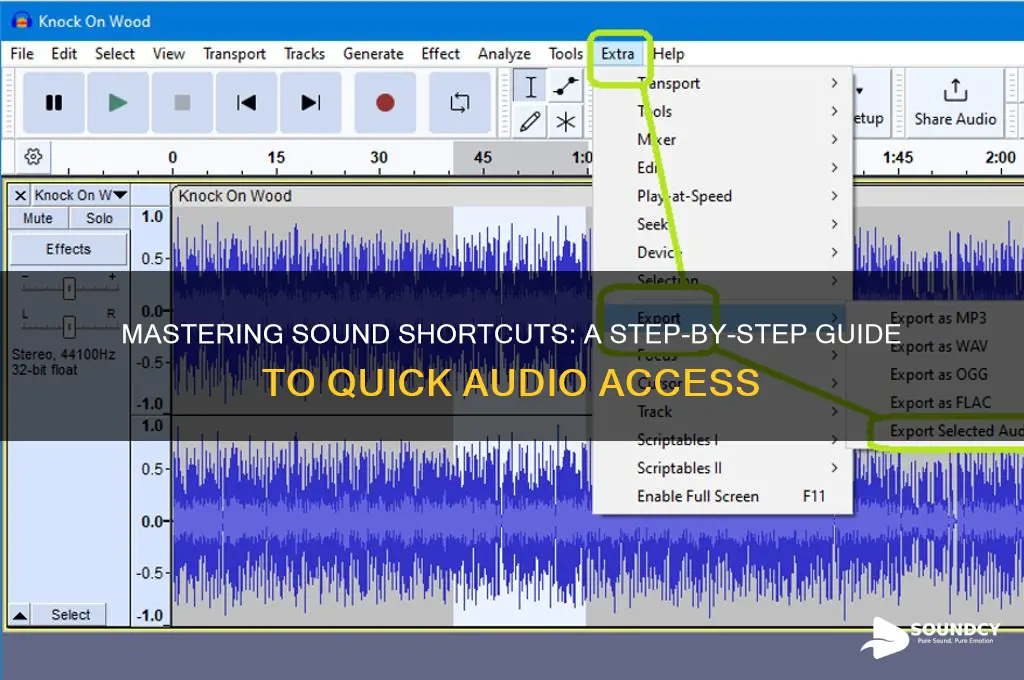Image resolution: width=1024 pixels, height=680 pixels.
Task: Open the Tools menu in the menu bar
Action: coord(566,54)
